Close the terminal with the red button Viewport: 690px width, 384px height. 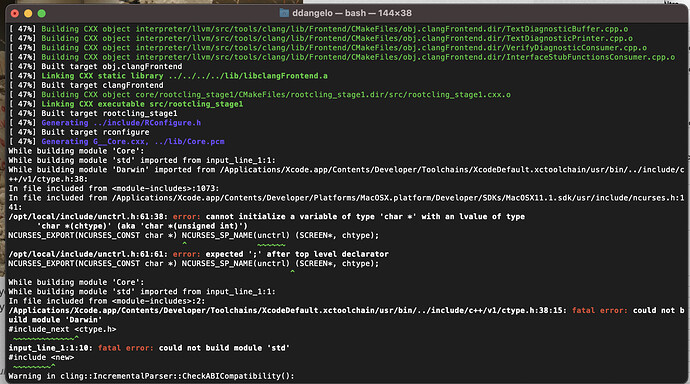click(x=15, y=14)
